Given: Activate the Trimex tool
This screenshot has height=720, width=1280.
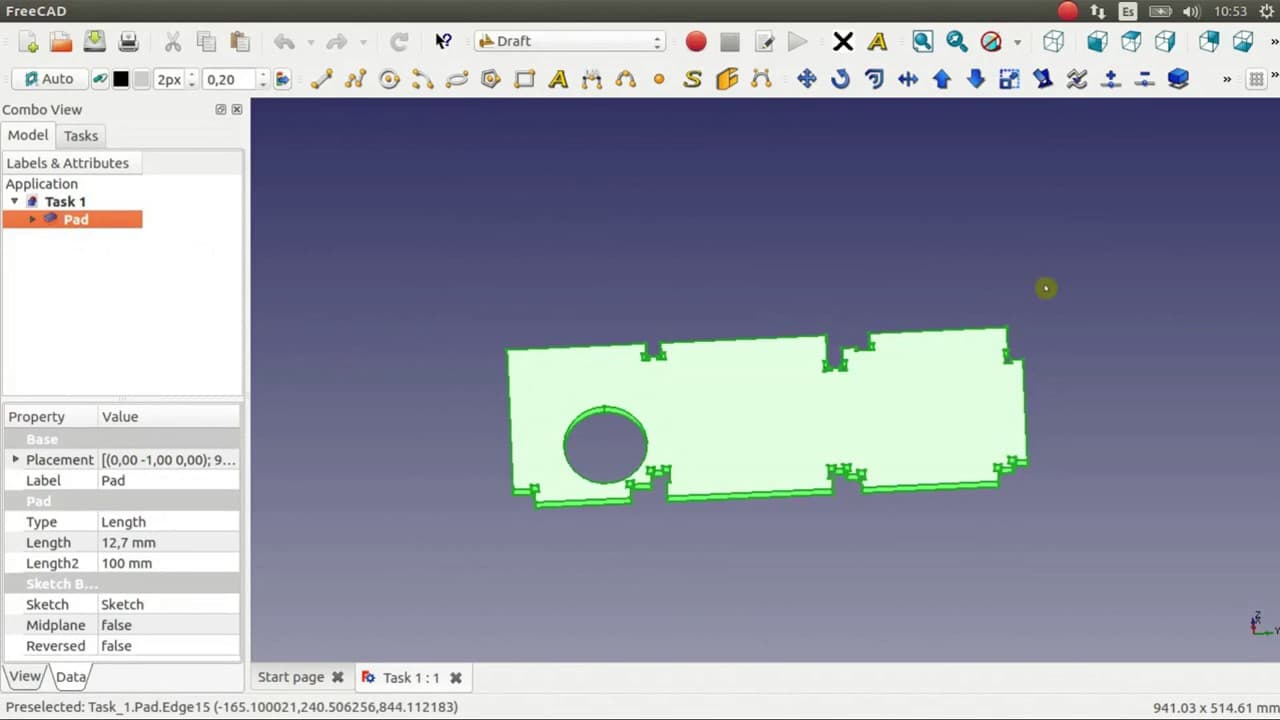Looking at the screenshot, I should click(908, 79).
